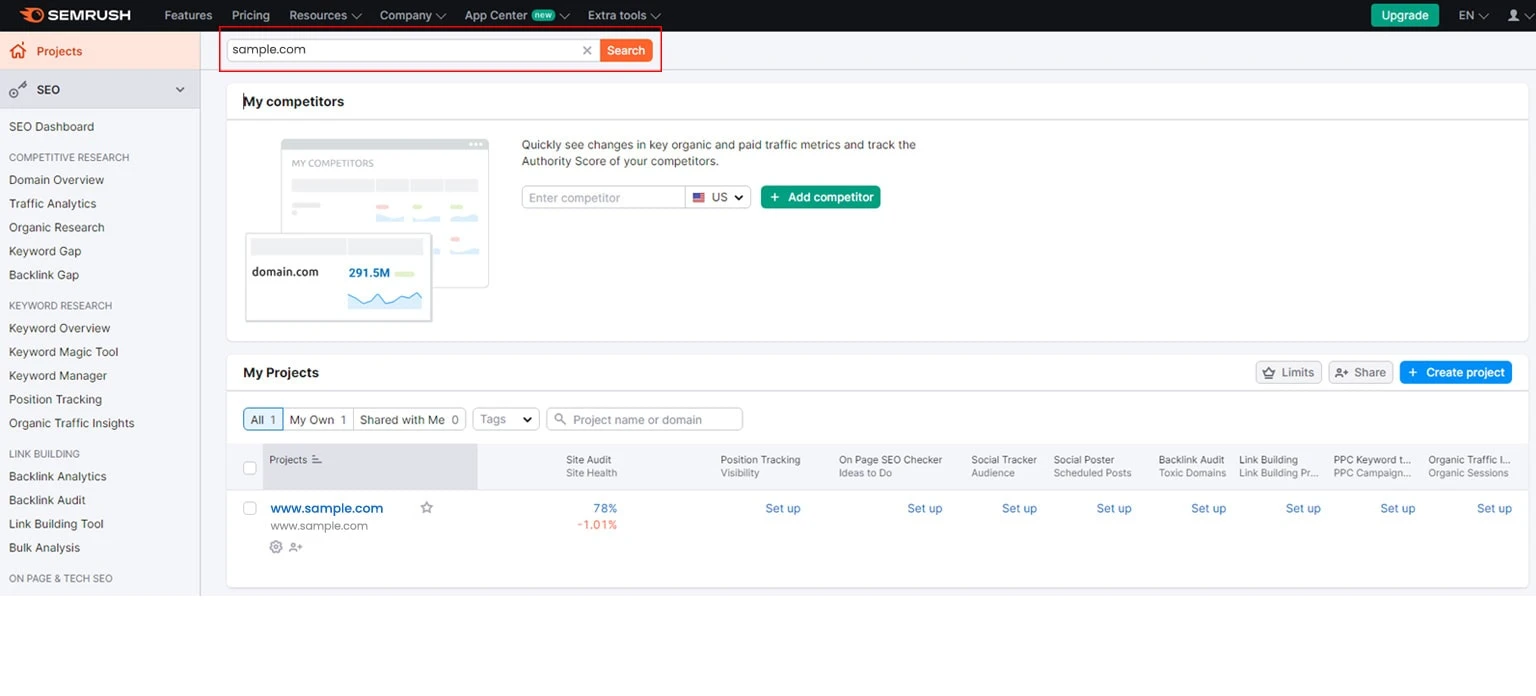
Task: Set up Backlink Audit in project row
Action: point(1208,508)
